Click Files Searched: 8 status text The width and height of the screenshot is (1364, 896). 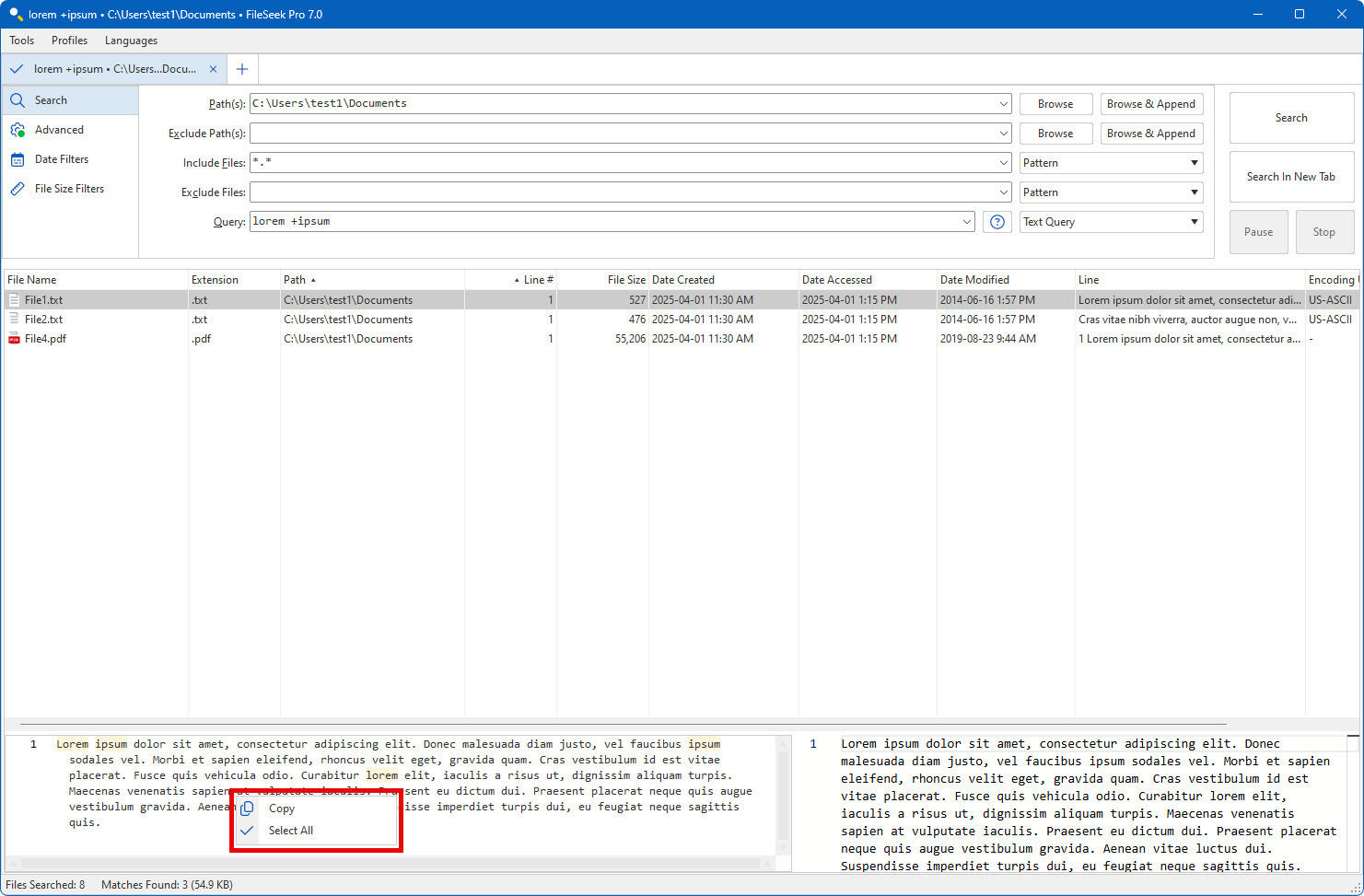[x=45, y=885]
